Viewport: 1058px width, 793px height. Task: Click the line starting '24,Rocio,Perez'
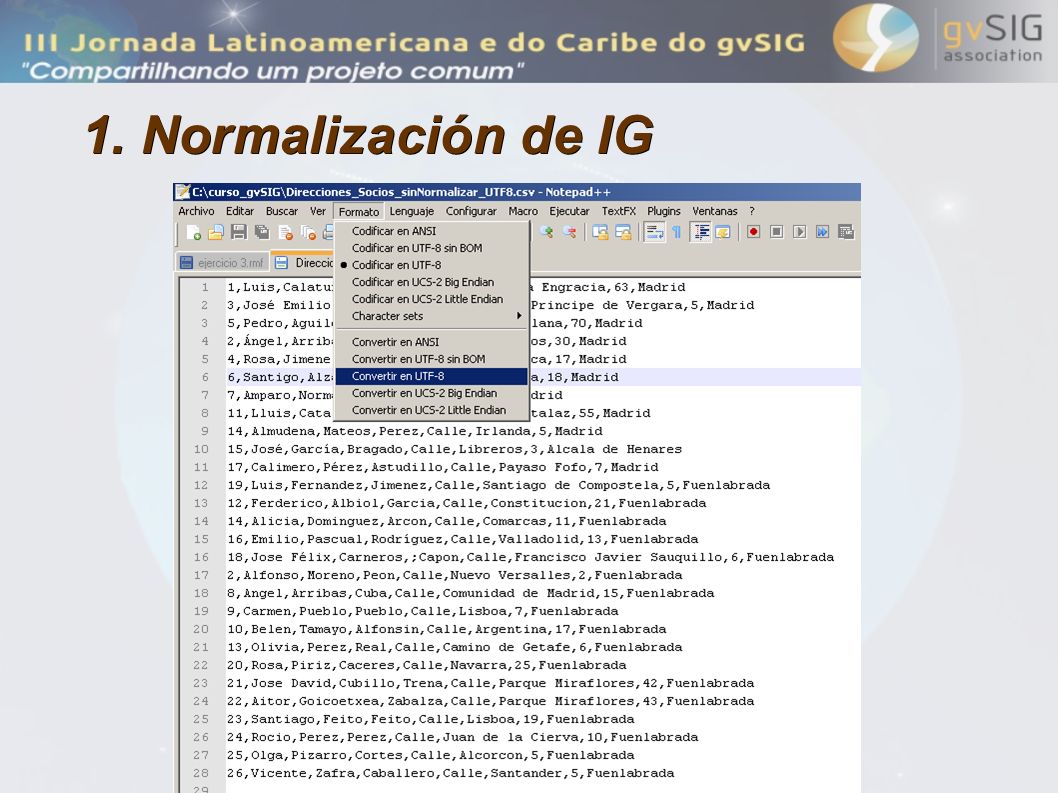point(462,737)
